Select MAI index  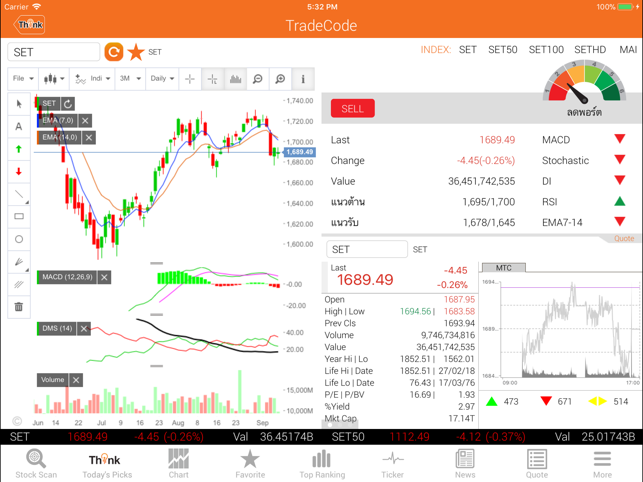[x=628, y=50]
